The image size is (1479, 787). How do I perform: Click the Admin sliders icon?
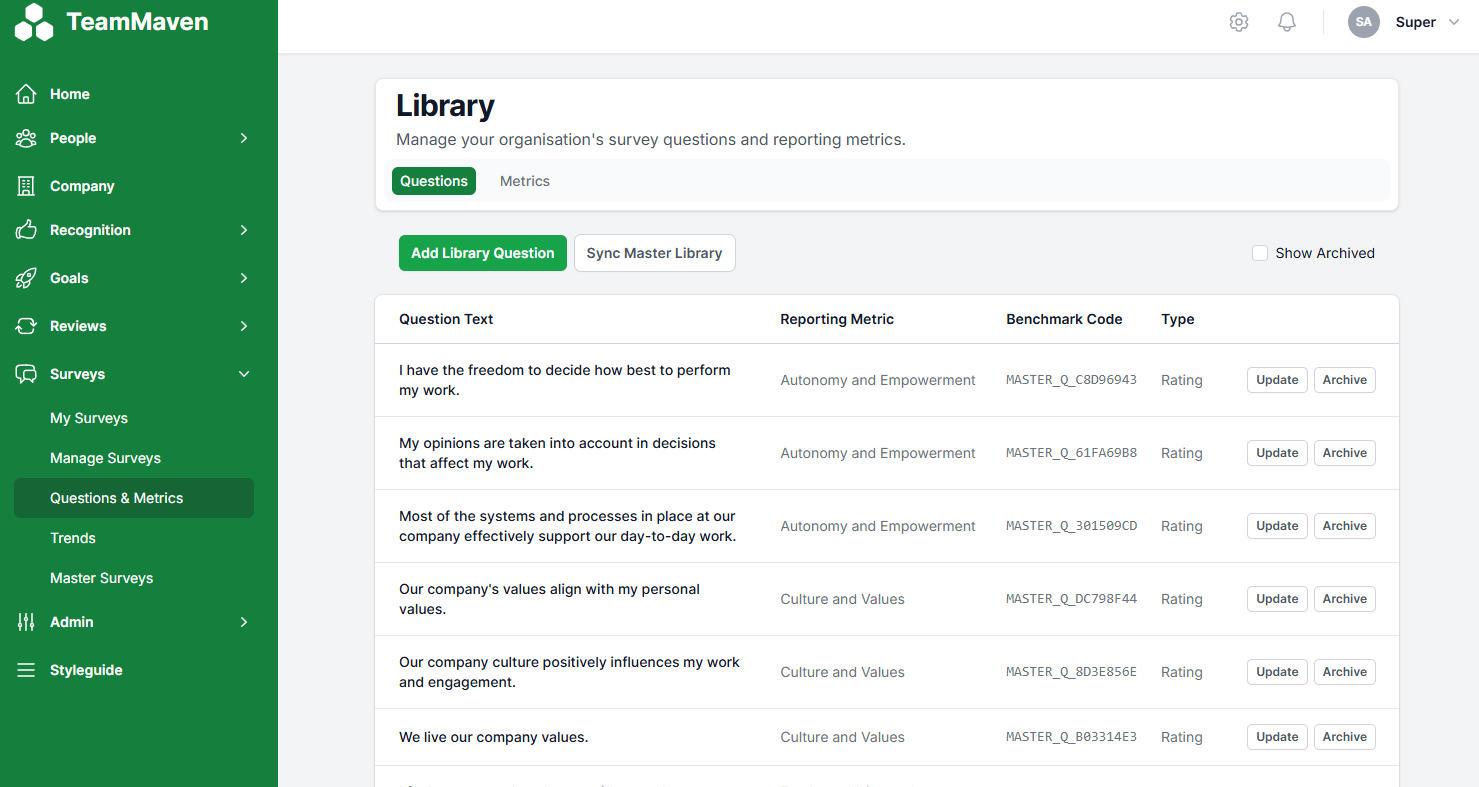26,622
